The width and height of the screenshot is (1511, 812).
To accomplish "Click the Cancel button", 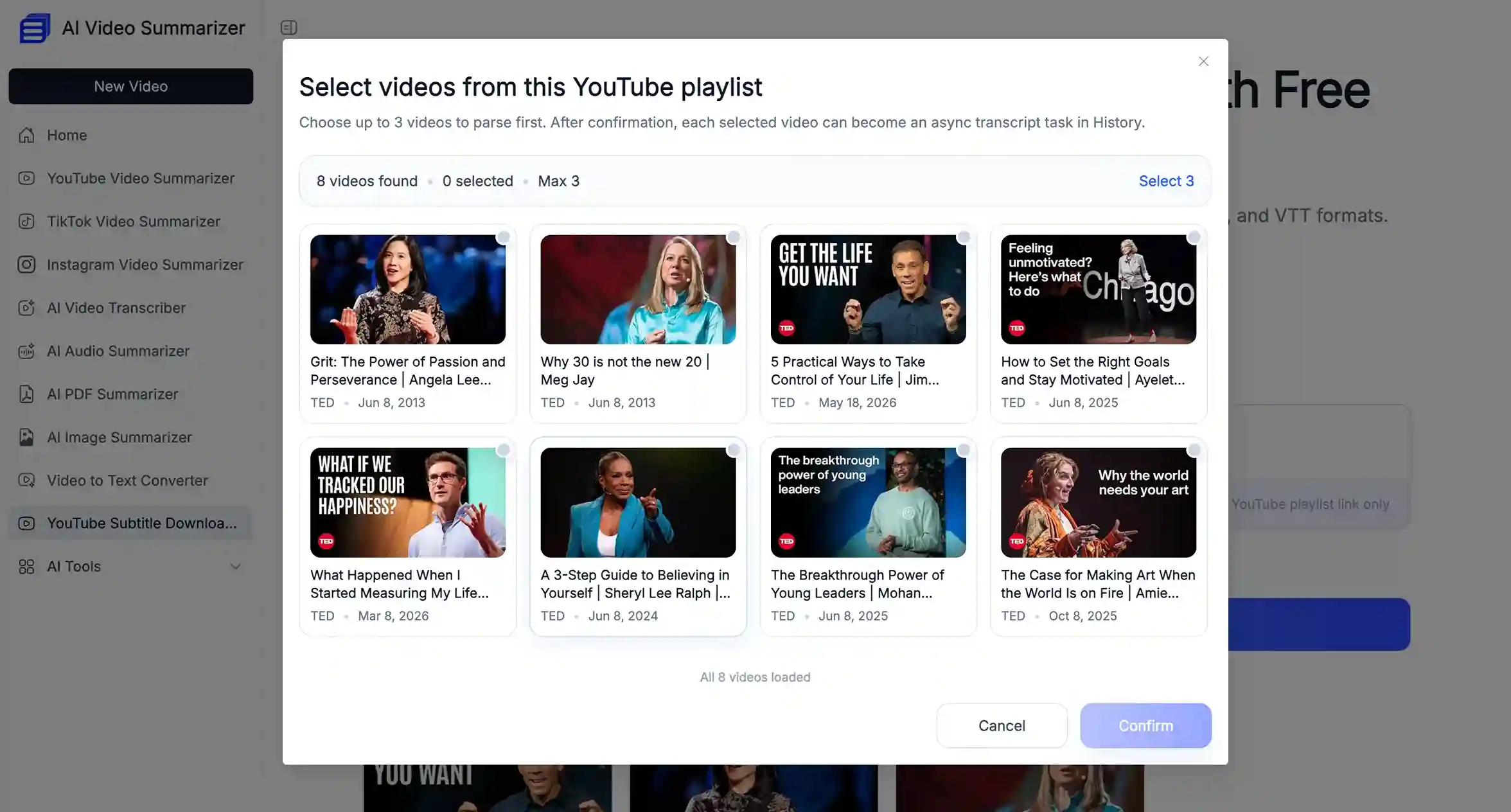I will click(1002, 725).
